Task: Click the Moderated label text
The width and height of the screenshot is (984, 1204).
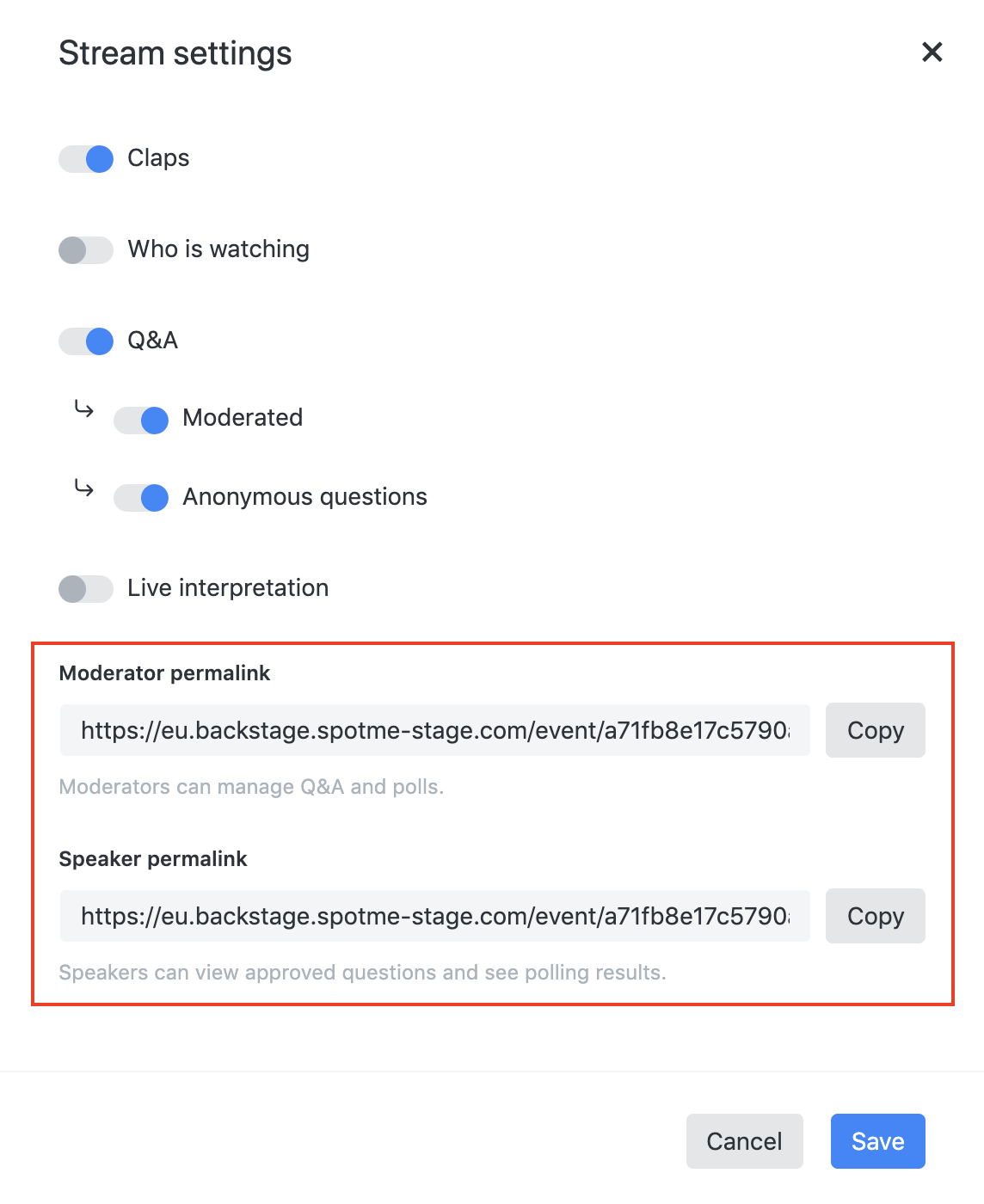Action: (x=243, y=418)
